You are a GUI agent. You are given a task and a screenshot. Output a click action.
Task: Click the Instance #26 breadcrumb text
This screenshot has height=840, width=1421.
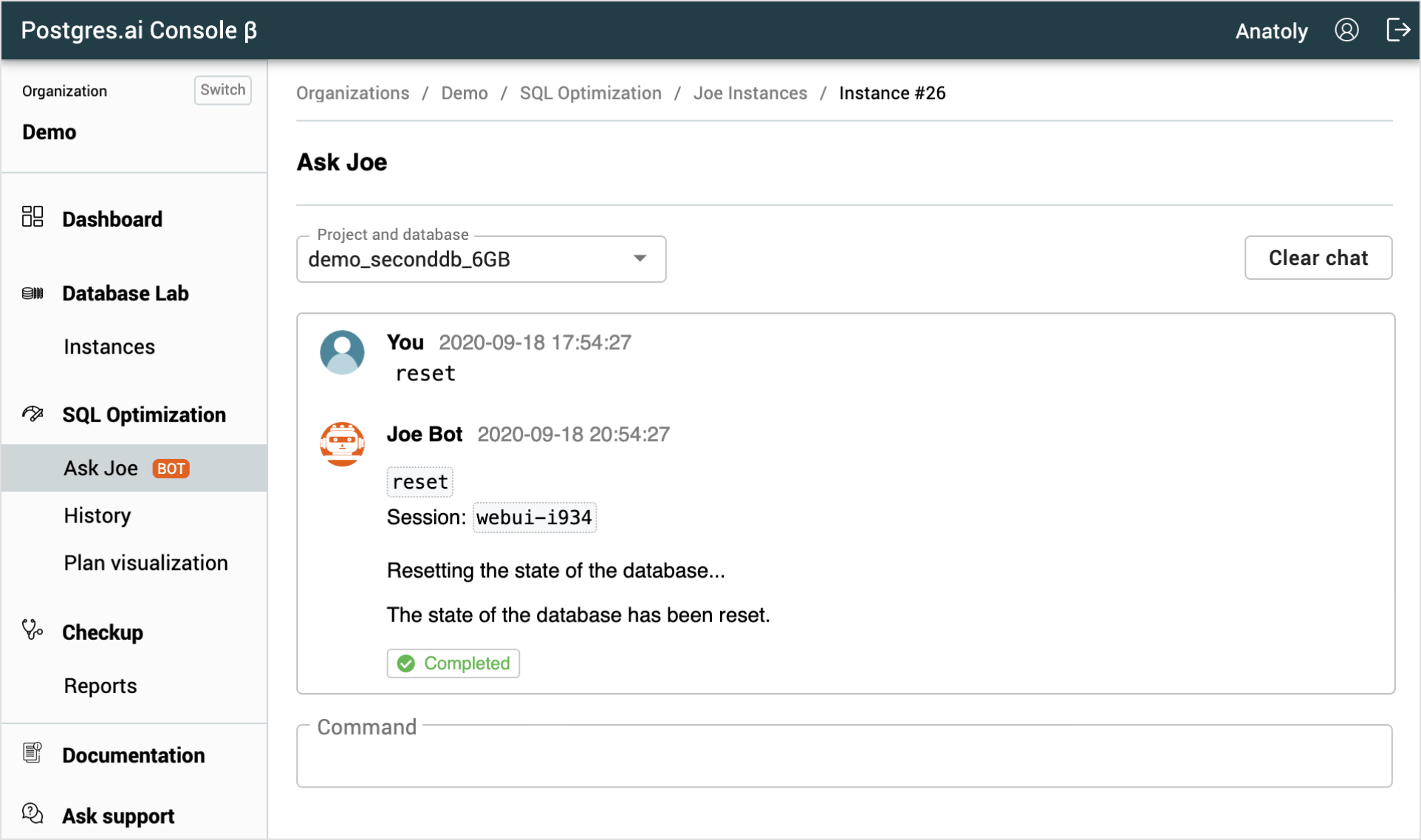892,93
